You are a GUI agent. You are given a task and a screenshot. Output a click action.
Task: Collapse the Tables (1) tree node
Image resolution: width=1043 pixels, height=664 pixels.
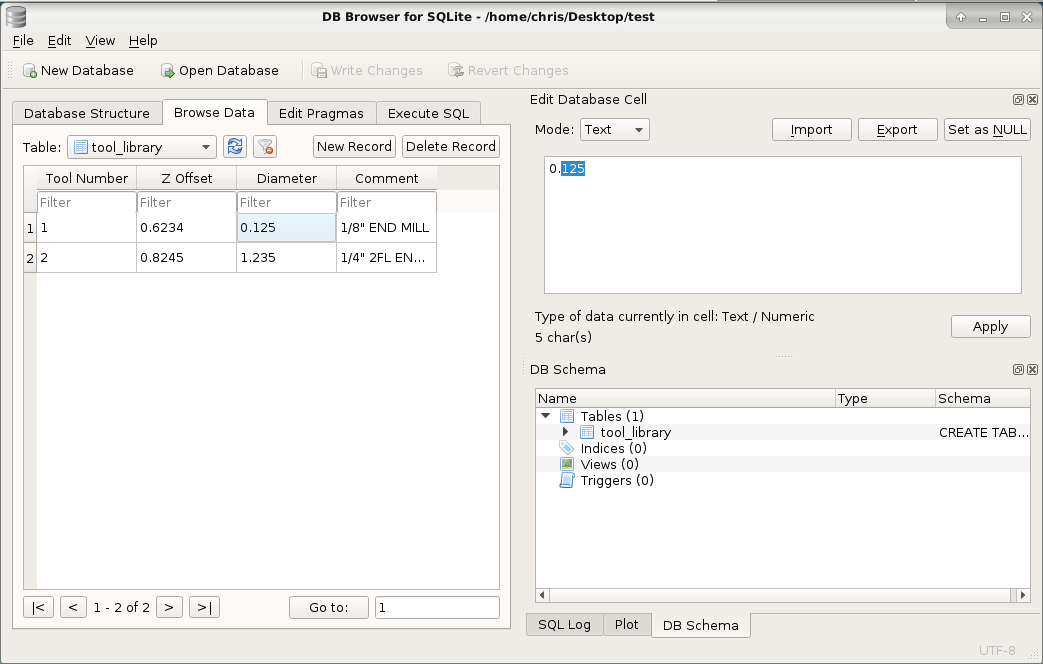(x=545, y=416)
